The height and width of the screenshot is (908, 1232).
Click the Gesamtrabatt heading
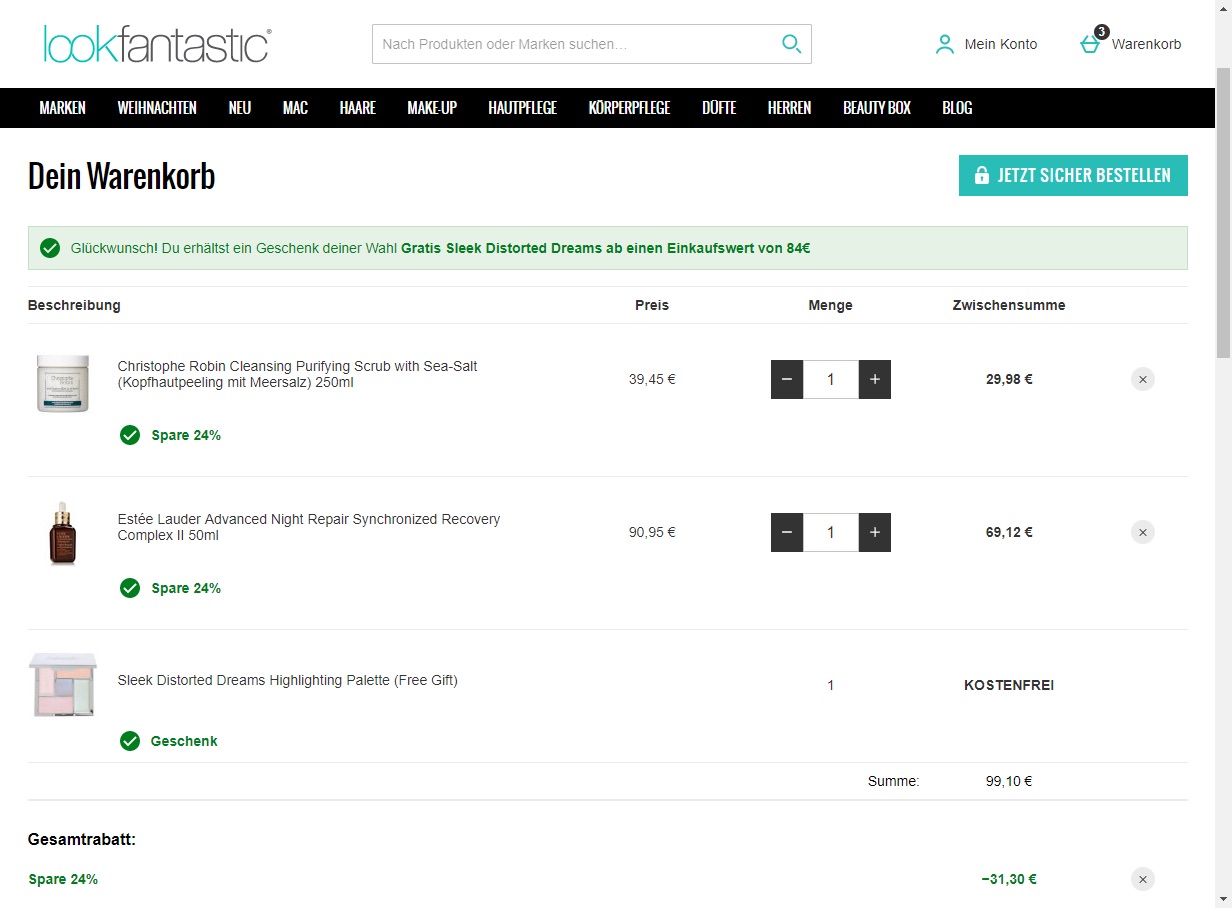click(82, 839)
